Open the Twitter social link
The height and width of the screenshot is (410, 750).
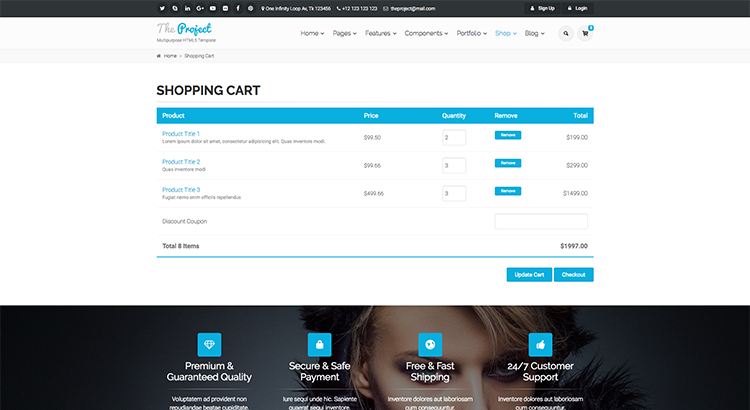click(x=162, y=8)
